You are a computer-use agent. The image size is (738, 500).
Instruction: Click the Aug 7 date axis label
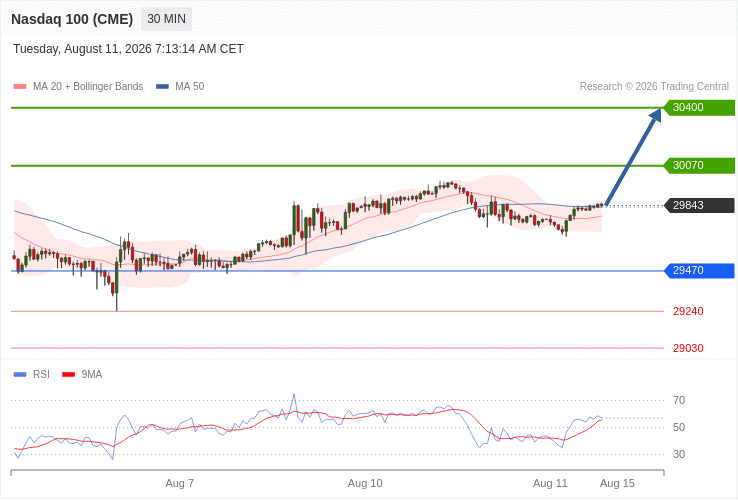[x=180, y=484]
